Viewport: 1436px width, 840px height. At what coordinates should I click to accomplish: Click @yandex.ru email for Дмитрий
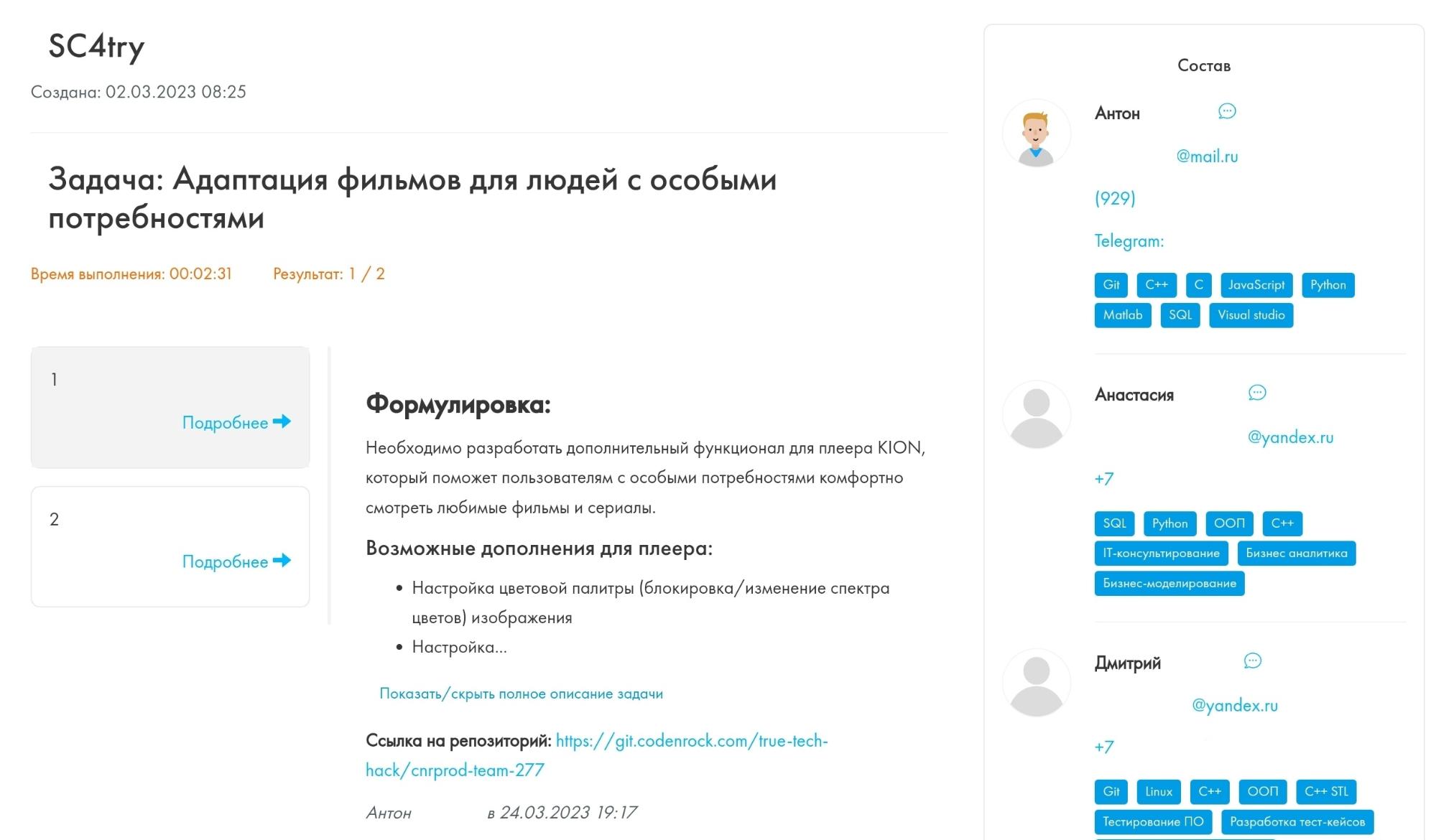(1235, 705)
